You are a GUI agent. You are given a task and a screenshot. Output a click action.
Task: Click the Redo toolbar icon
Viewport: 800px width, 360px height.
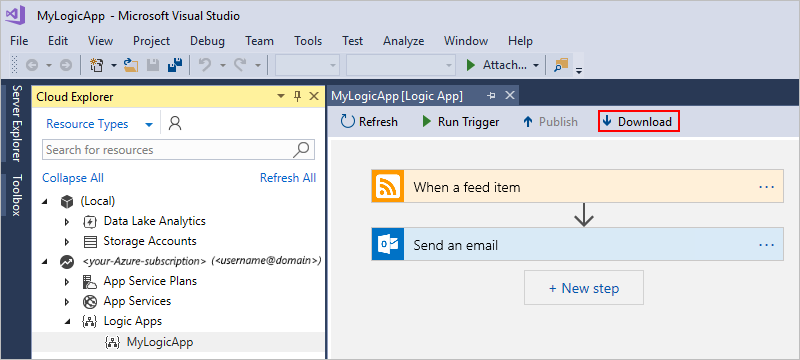click(x=241, y=65)
